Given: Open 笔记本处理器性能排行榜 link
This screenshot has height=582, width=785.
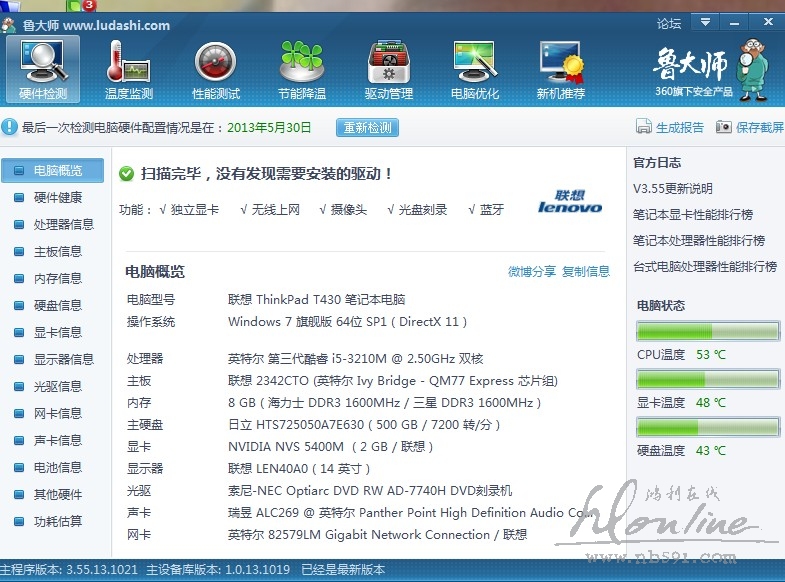Looking at the screenshot, I should click(699, 241).
